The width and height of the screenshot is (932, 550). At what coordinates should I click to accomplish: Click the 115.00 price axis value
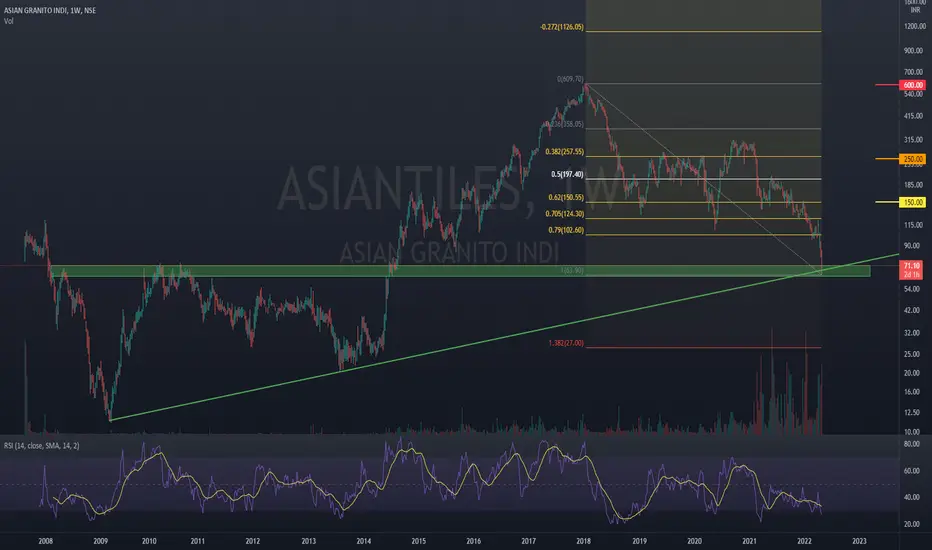(914, 225)
